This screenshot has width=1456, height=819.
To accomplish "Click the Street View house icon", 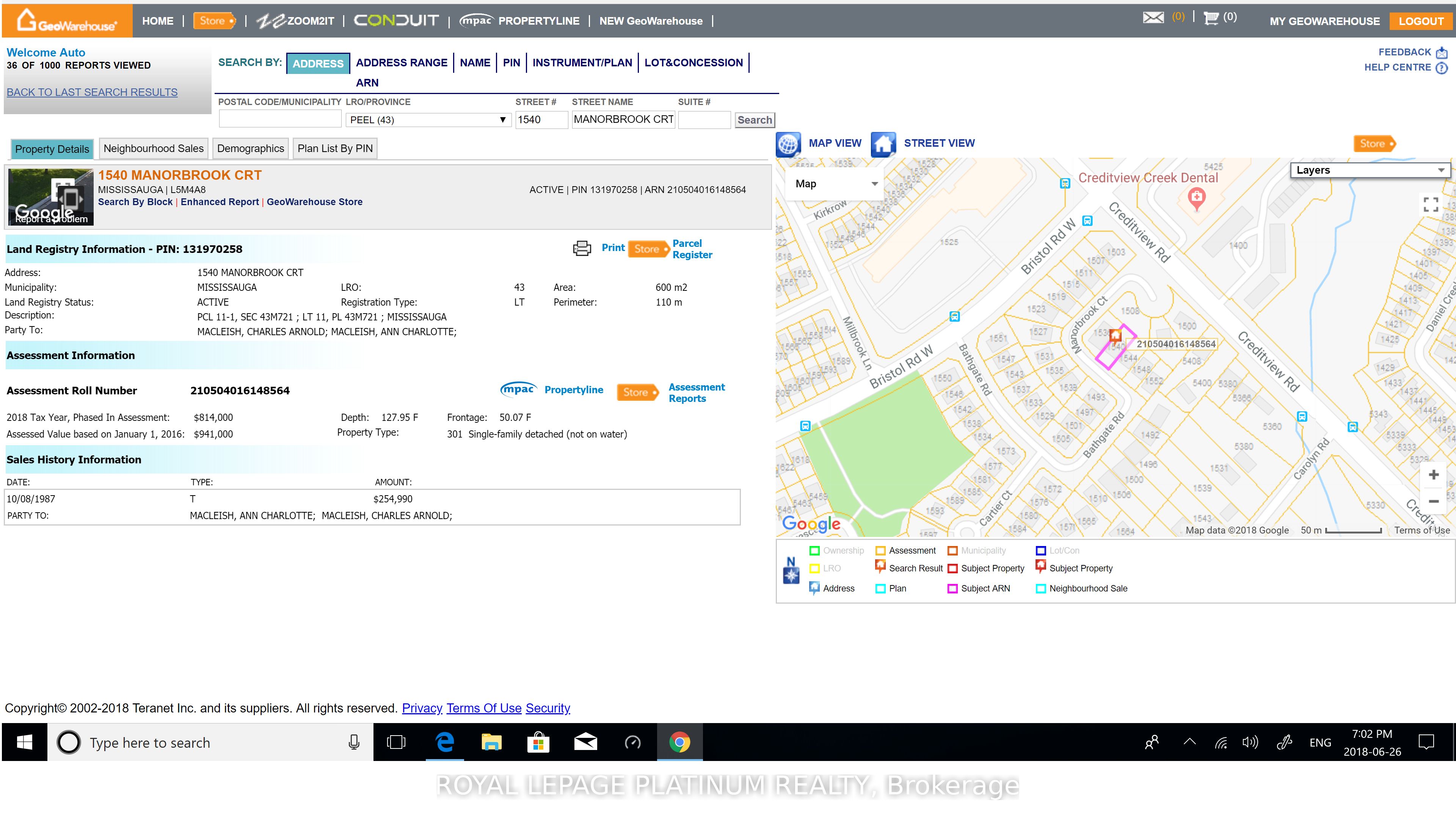I will click(883, 144).
